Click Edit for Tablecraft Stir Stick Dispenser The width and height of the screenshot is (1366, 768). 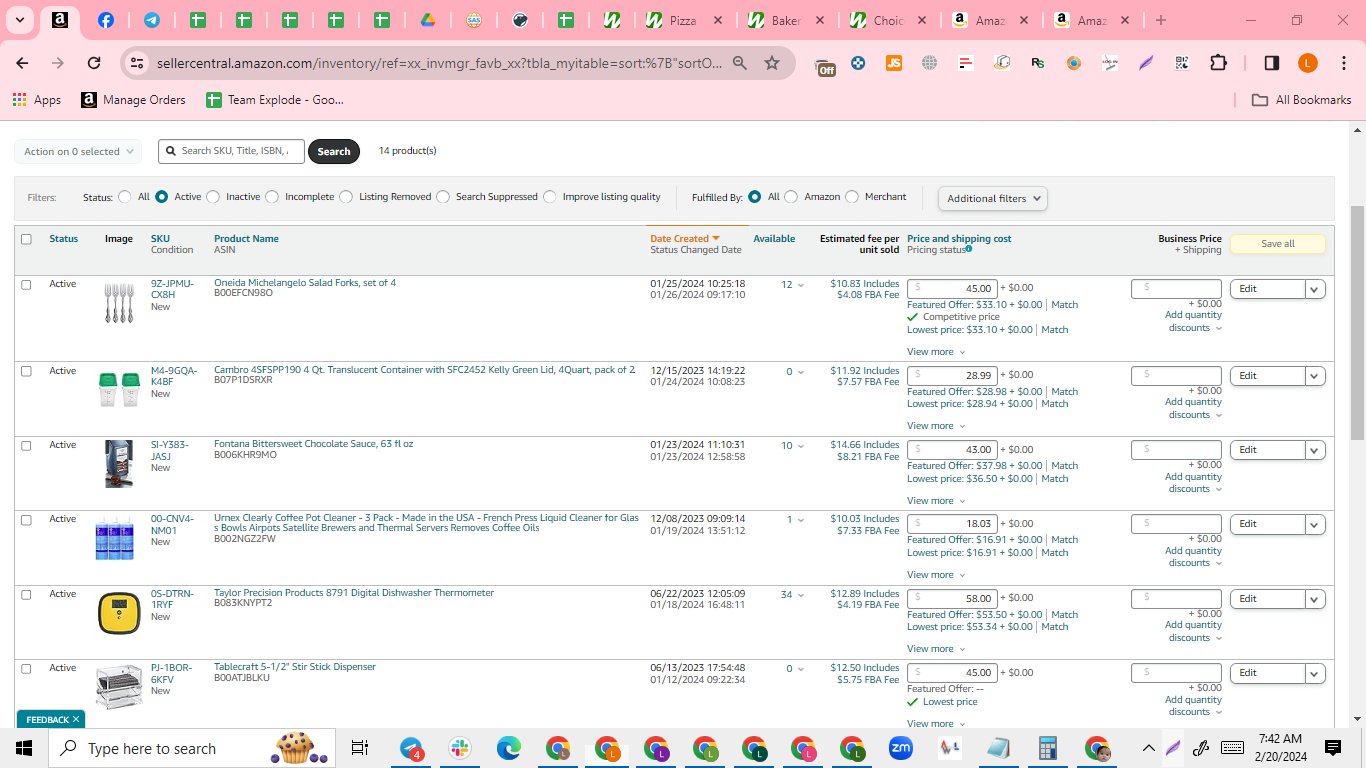[1267, 673]
